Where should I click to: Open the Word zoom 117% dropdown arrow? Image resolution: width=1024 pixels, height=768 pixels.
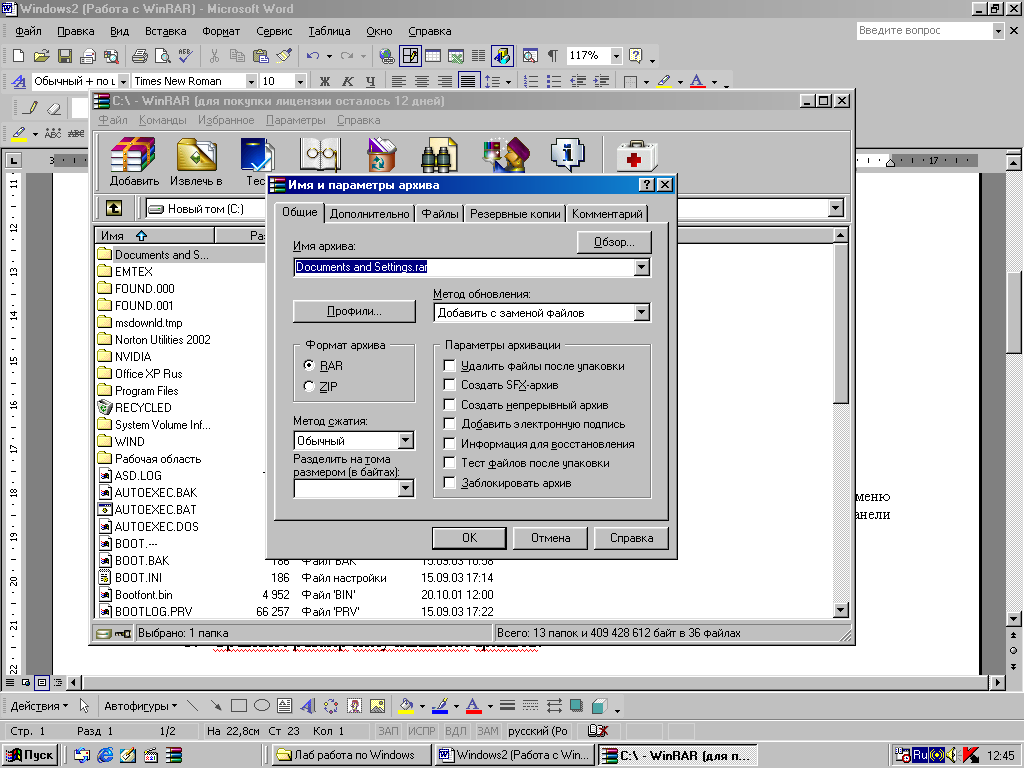616,56
